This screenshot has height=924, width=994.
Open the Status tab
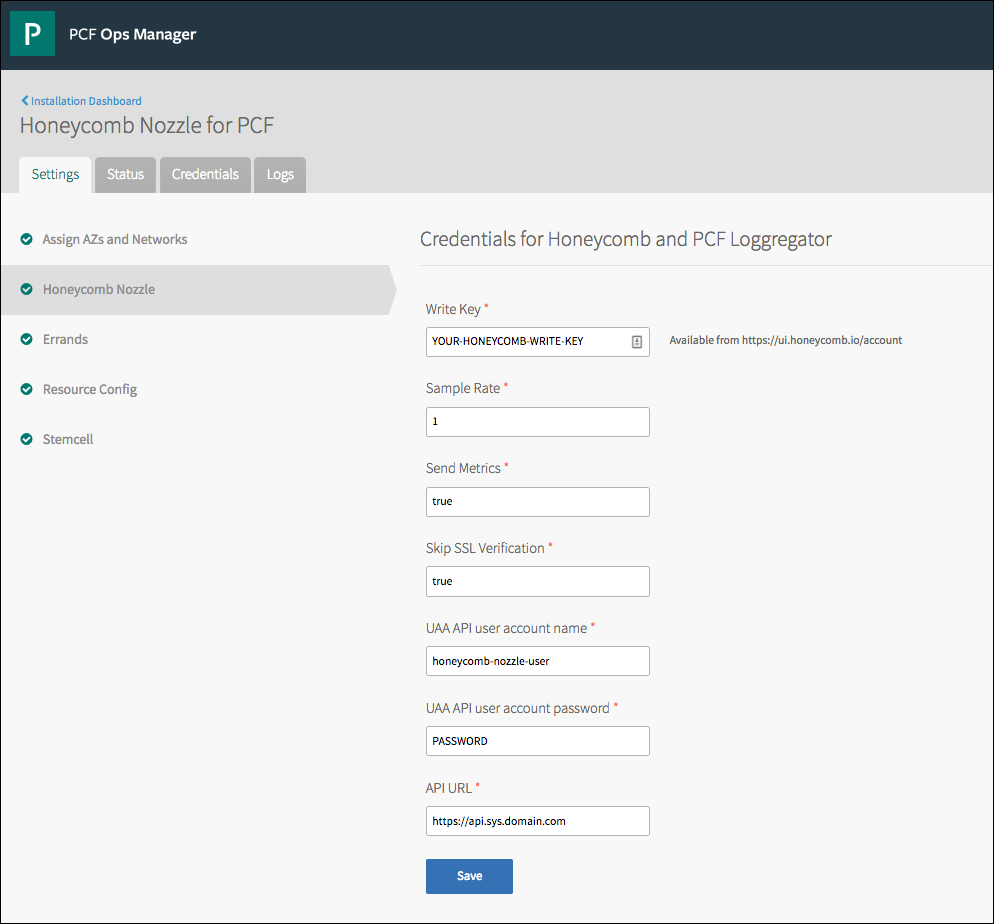point(126,175)
